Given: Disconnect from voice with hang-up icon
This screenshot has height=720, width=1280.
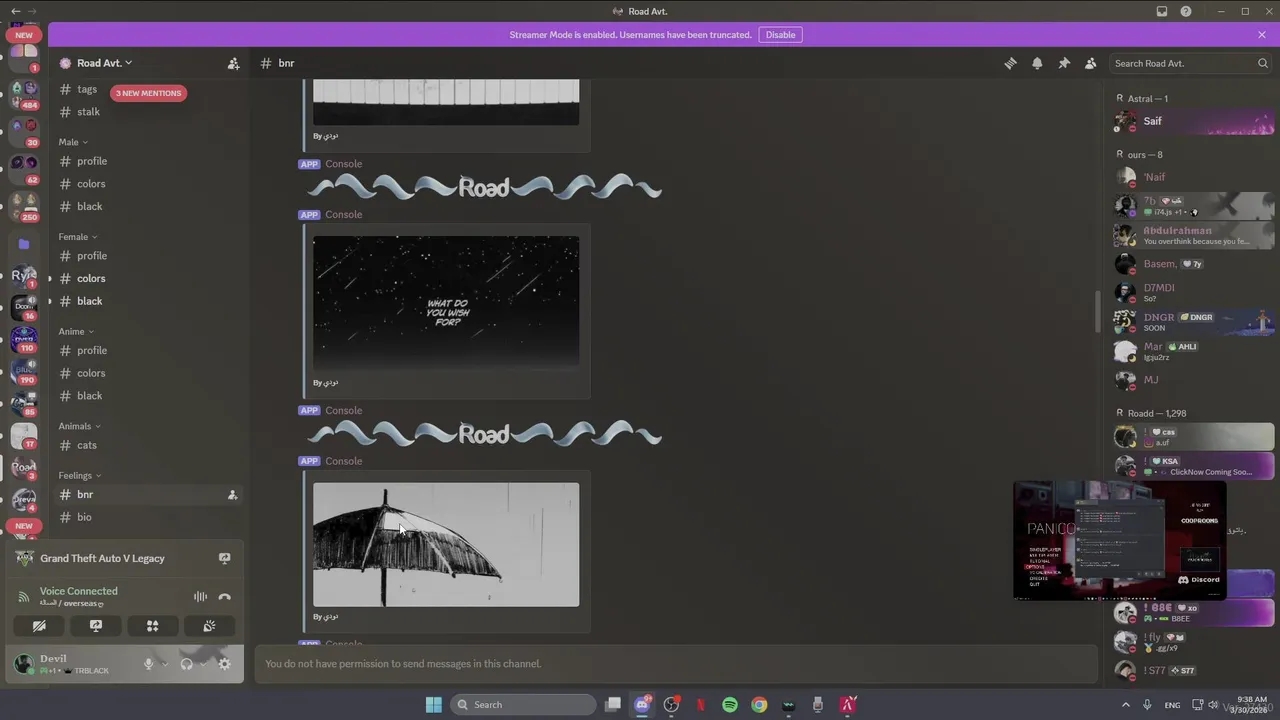Looking at the screenshot, I should (224, 597).
